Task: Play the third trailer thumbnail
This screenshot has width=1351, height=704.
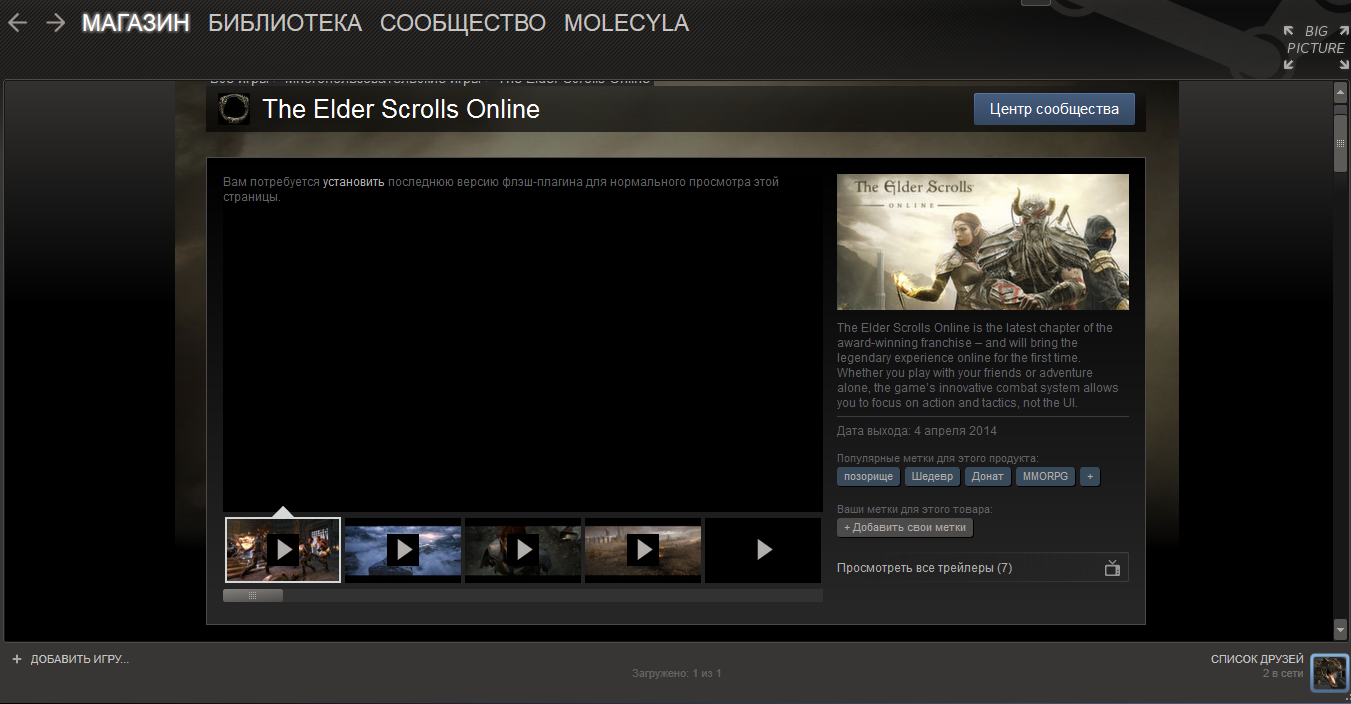Action: [x=523, y=549]
